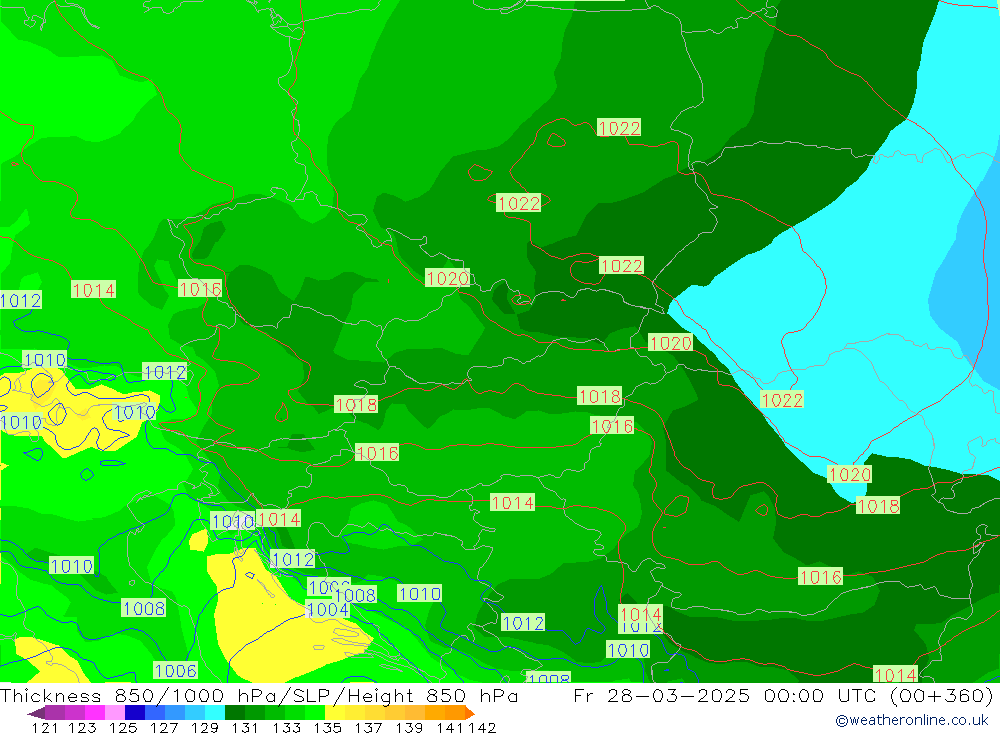Click legend value 135
Image resolution: width=1000 pixels, height=733 pixels.
tap(327, 727)
